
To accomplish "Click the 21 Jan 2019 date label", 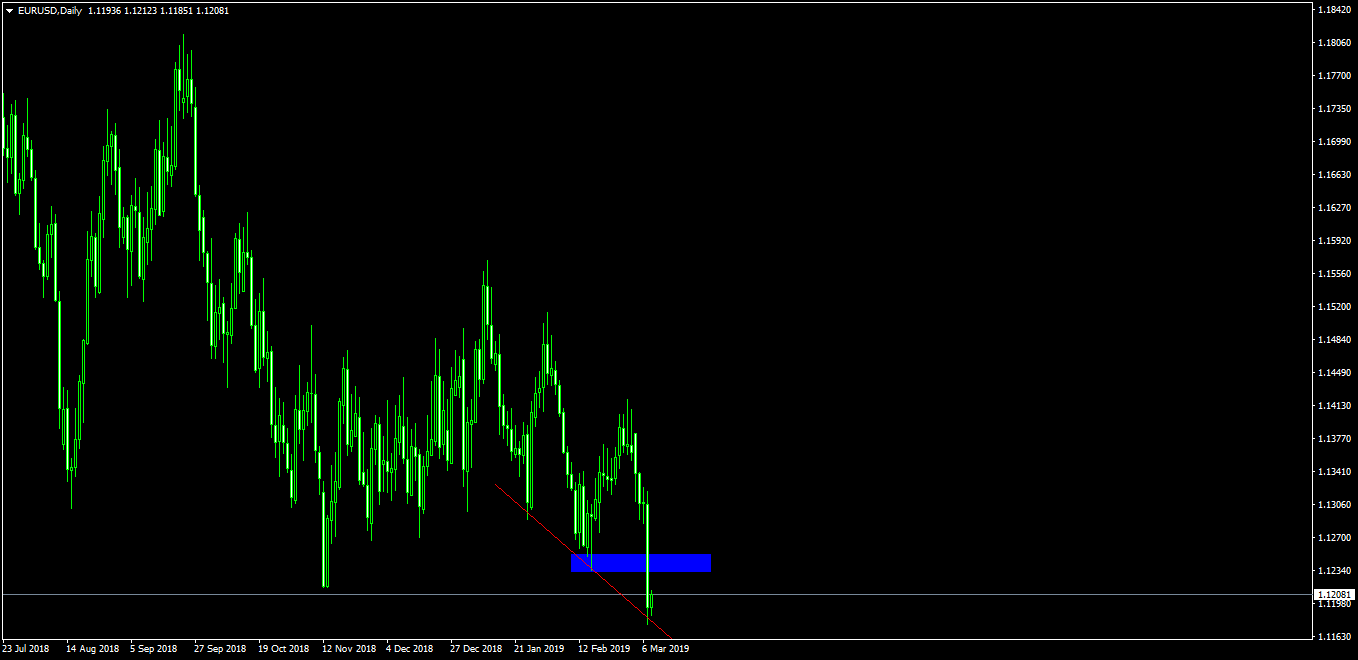I will tap(539, 648).
